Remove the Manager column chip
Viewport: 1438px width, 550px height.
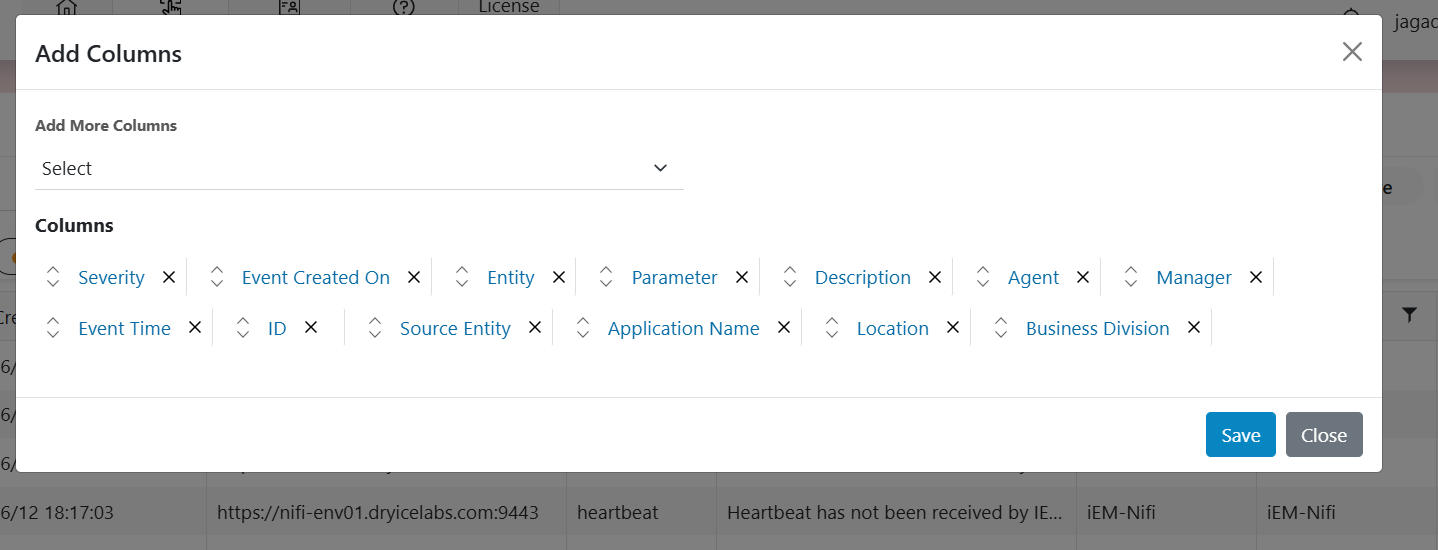coord(1256,277)
